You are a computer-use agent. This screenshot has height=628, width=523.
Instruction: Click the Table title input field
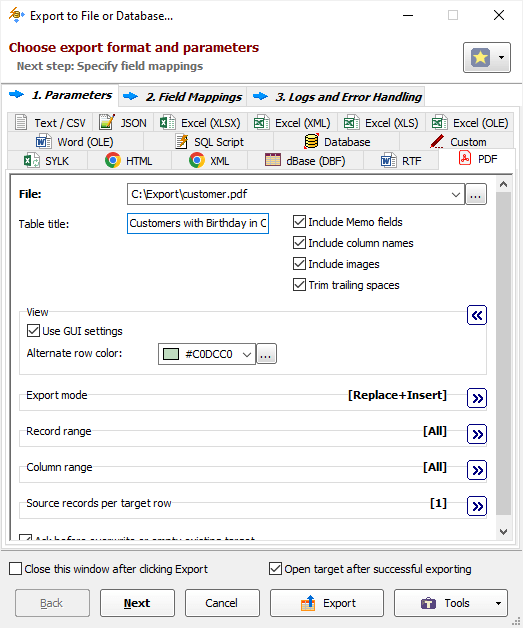click(x=198, y=223)
